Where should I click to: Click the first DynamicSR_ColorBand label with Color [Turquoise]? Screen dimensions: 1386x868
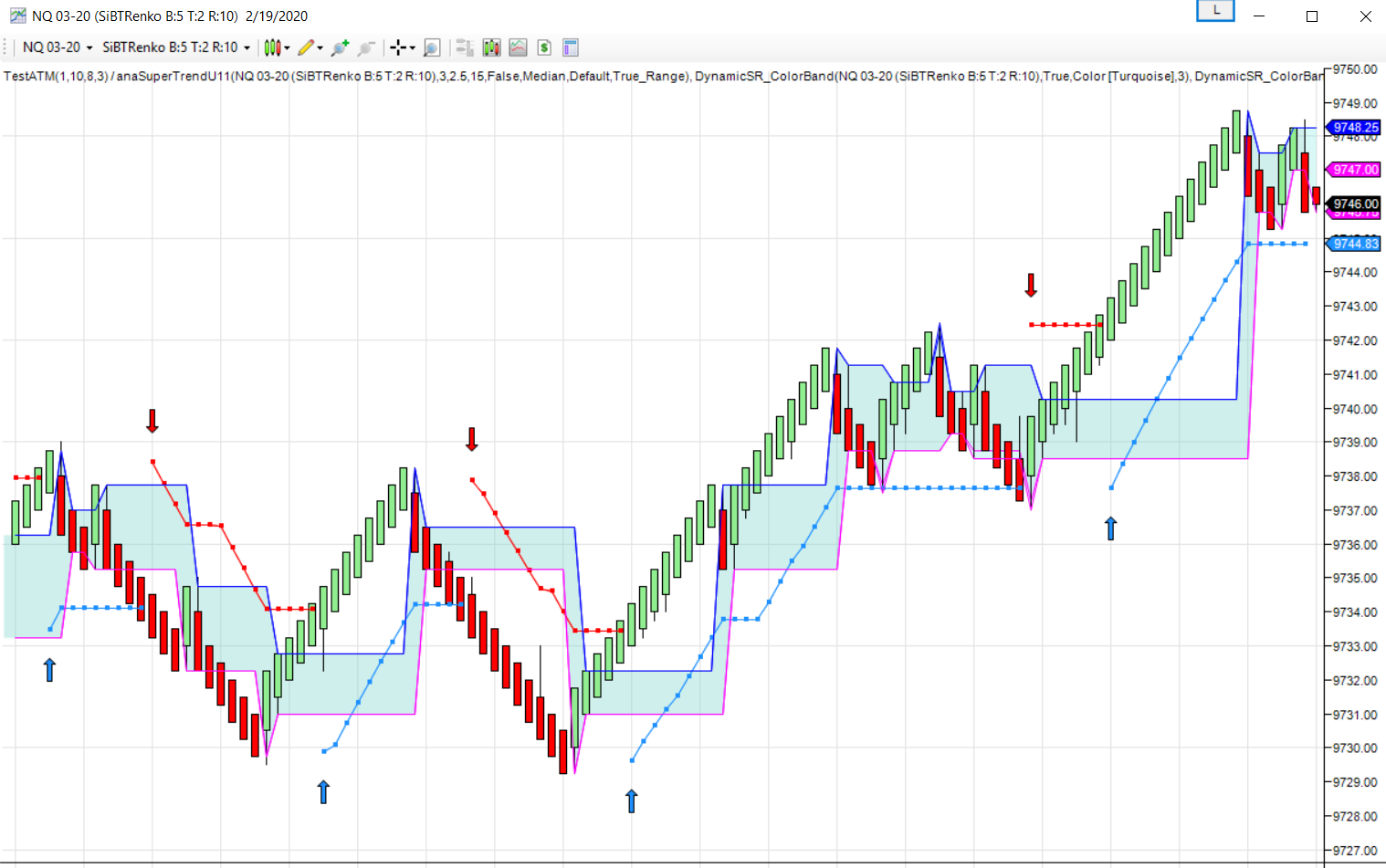[941, 76]
